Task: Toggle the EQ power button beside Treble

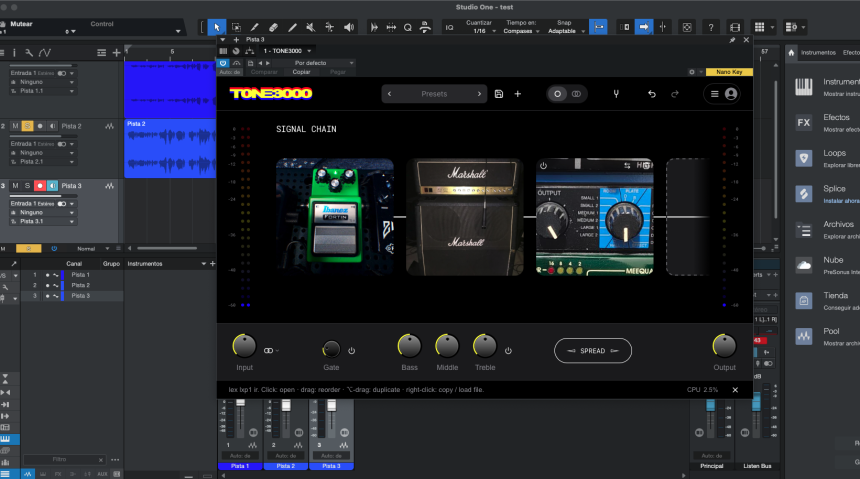Action: coord(508,351)
